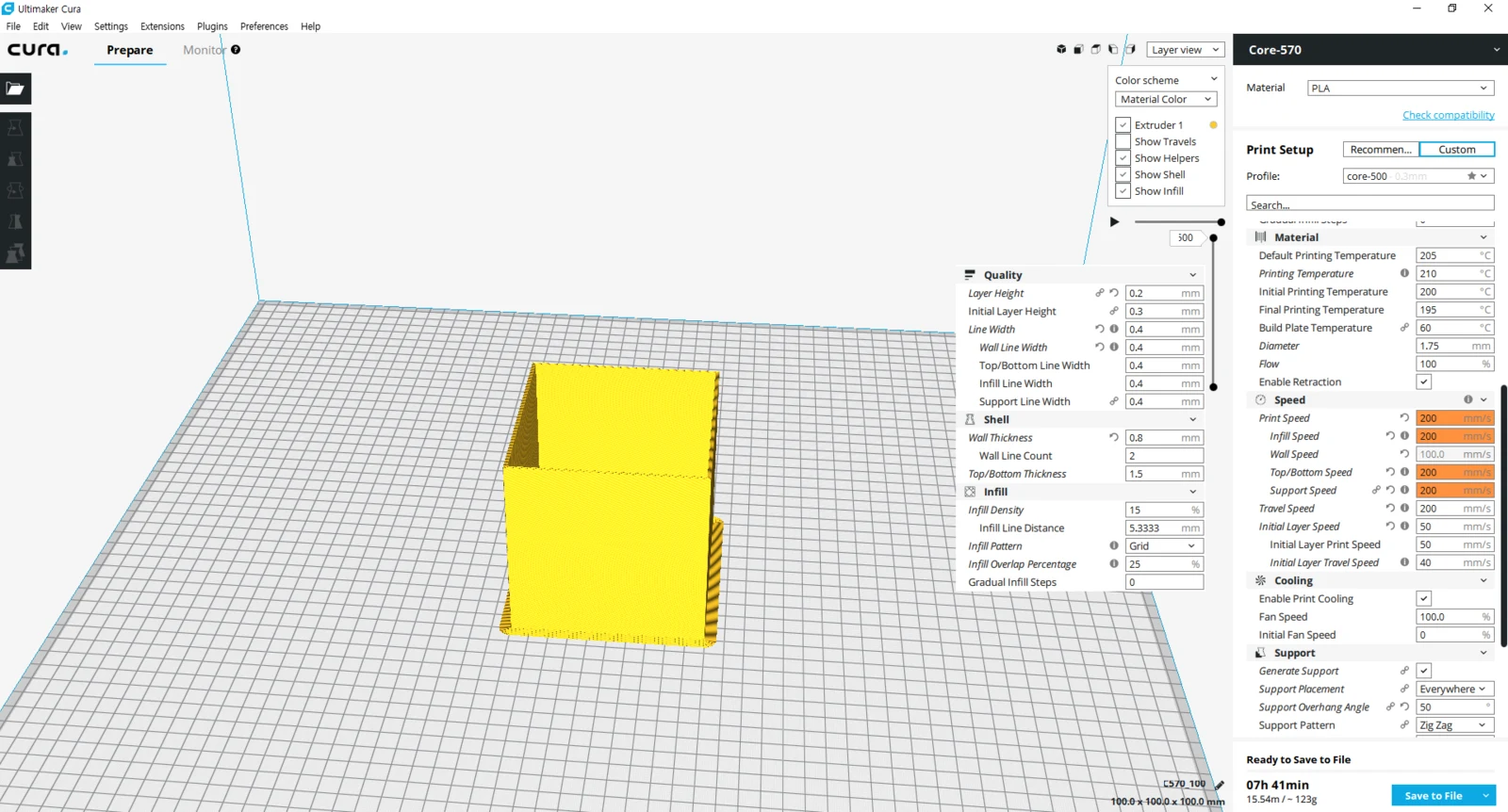
Task: Reset Wall Speed with its revert arrow
Action: (x=1404, y=454)
